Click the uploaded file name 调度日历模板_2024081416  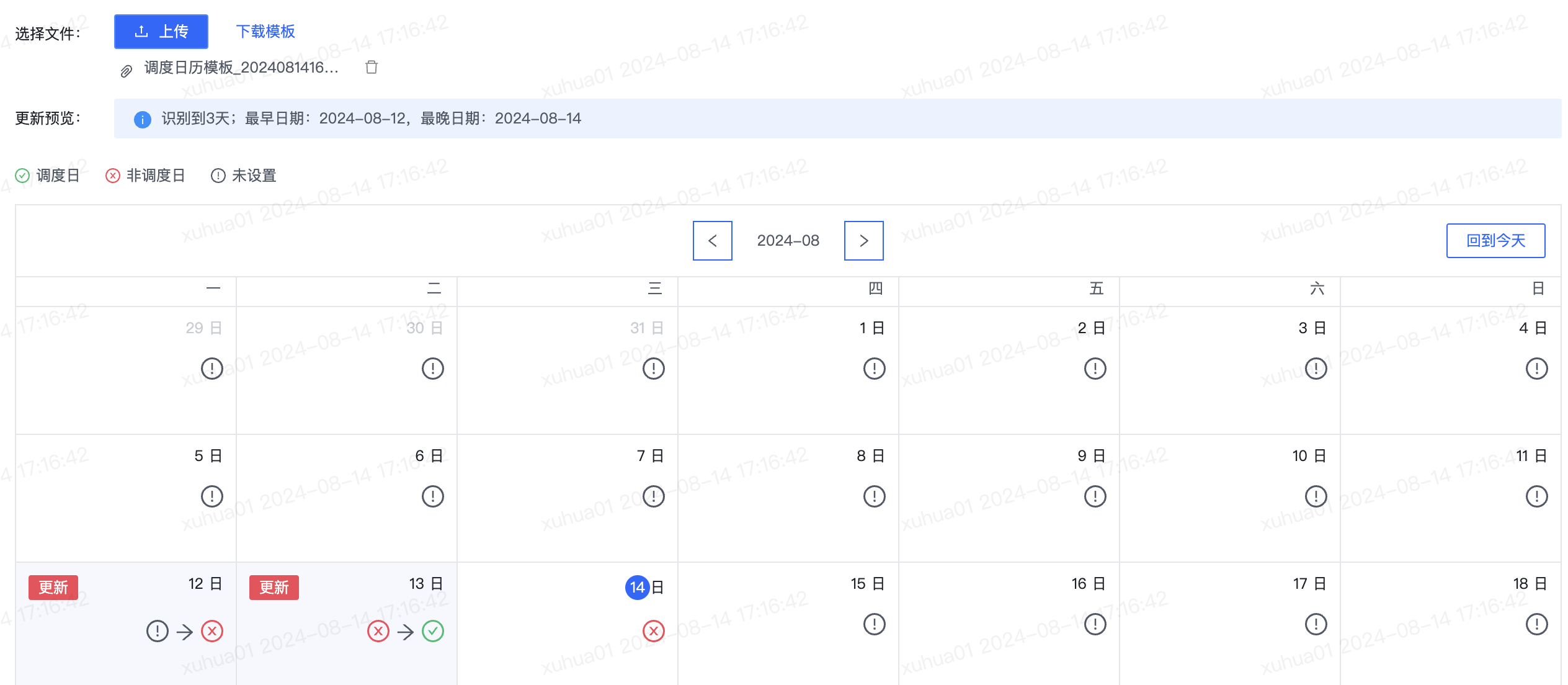pyautogui.click(x=241, y=67)
